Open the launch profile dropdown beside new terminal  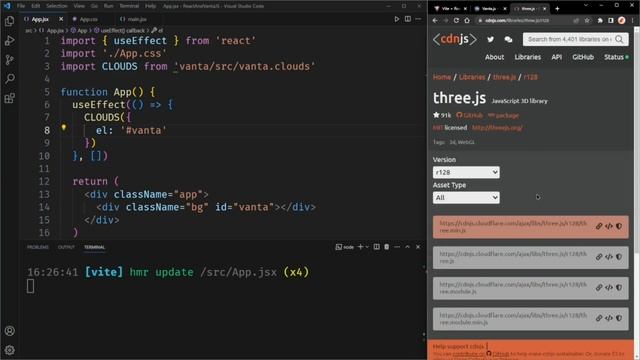click(367, 247)
